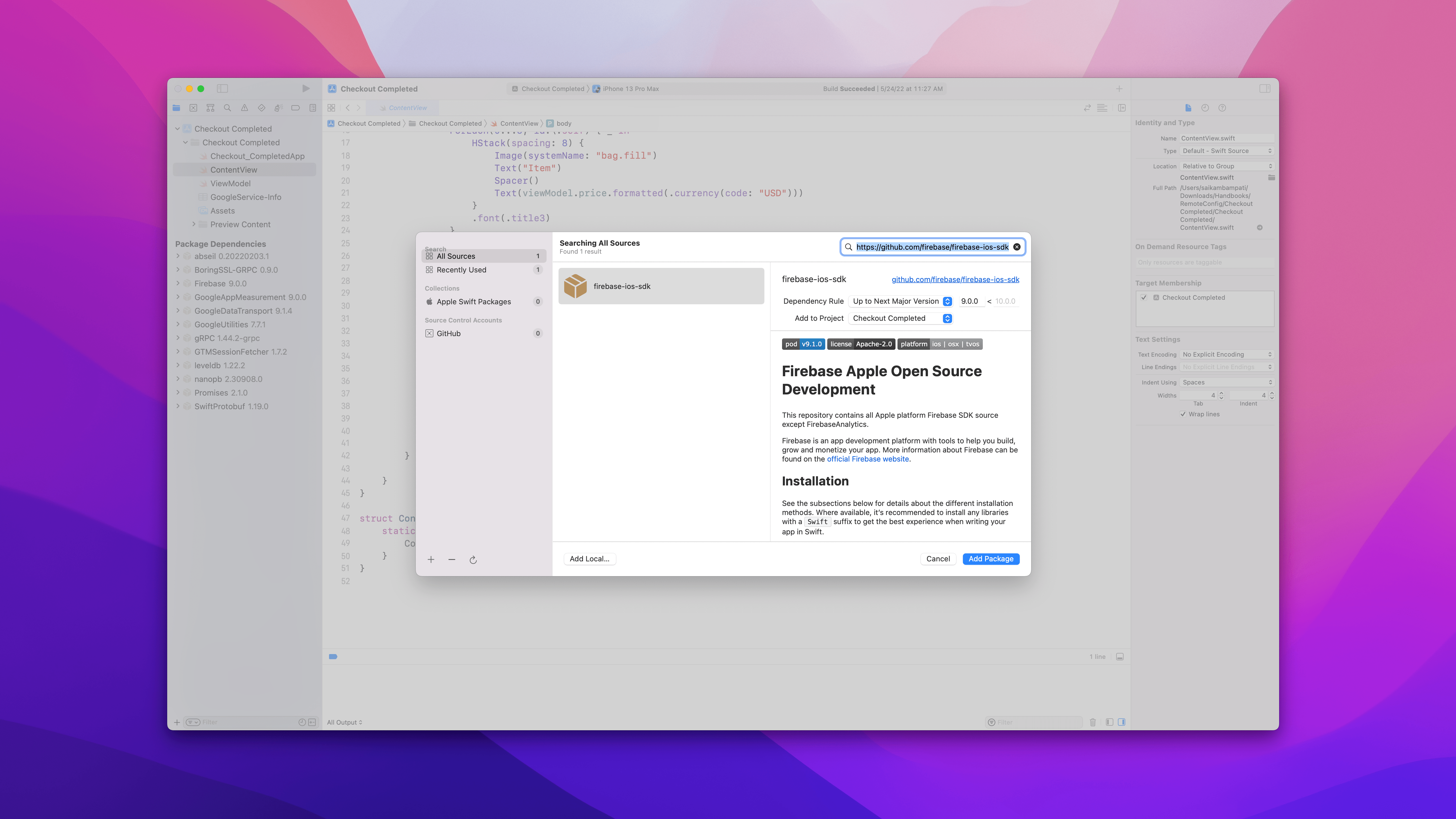
Task: Open the Project navigator folder icon
Action: pyautogui.click(x=176, y=108)
